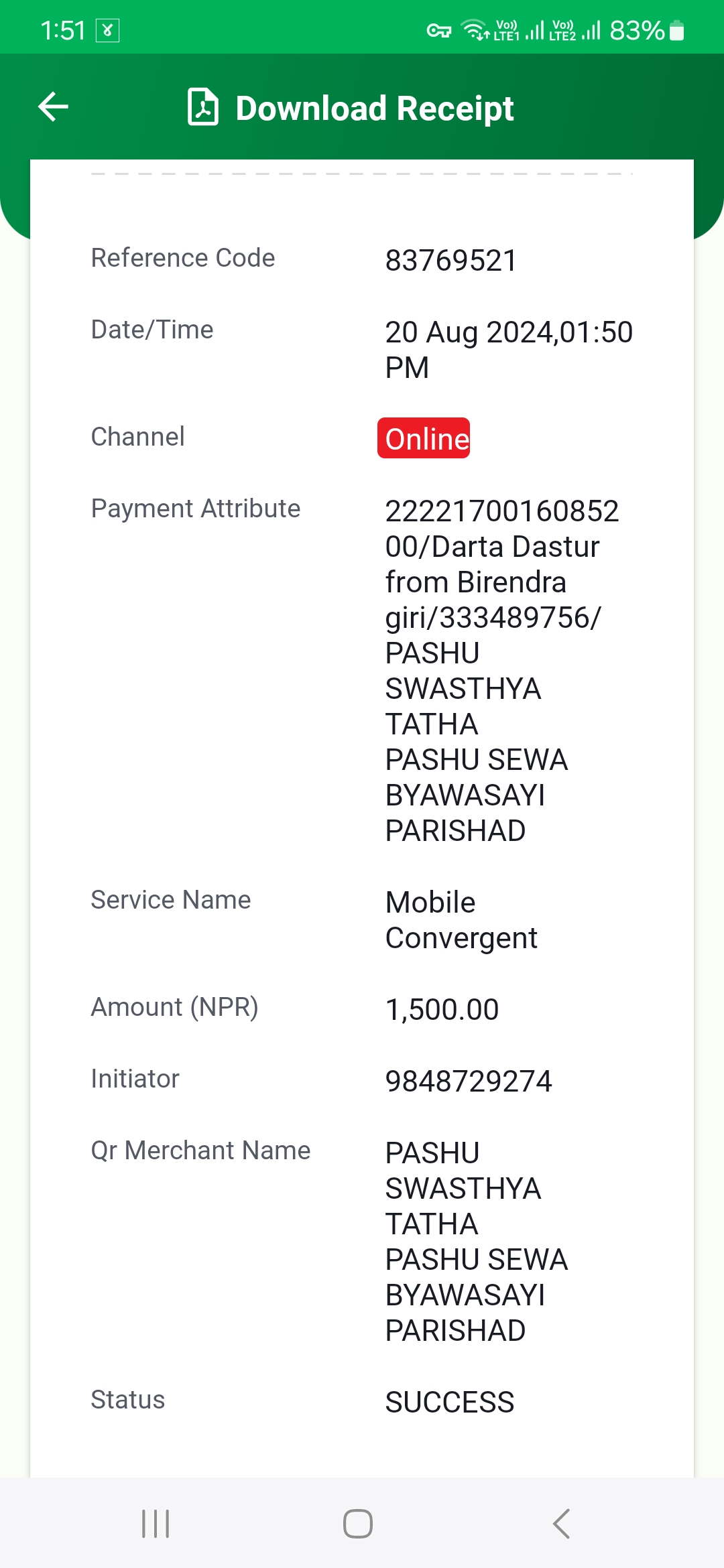The height and width of the screenshot is (1568, 724).
Task: Tap the Qr Merchant Name label
Action: [x=200, y=1150]
